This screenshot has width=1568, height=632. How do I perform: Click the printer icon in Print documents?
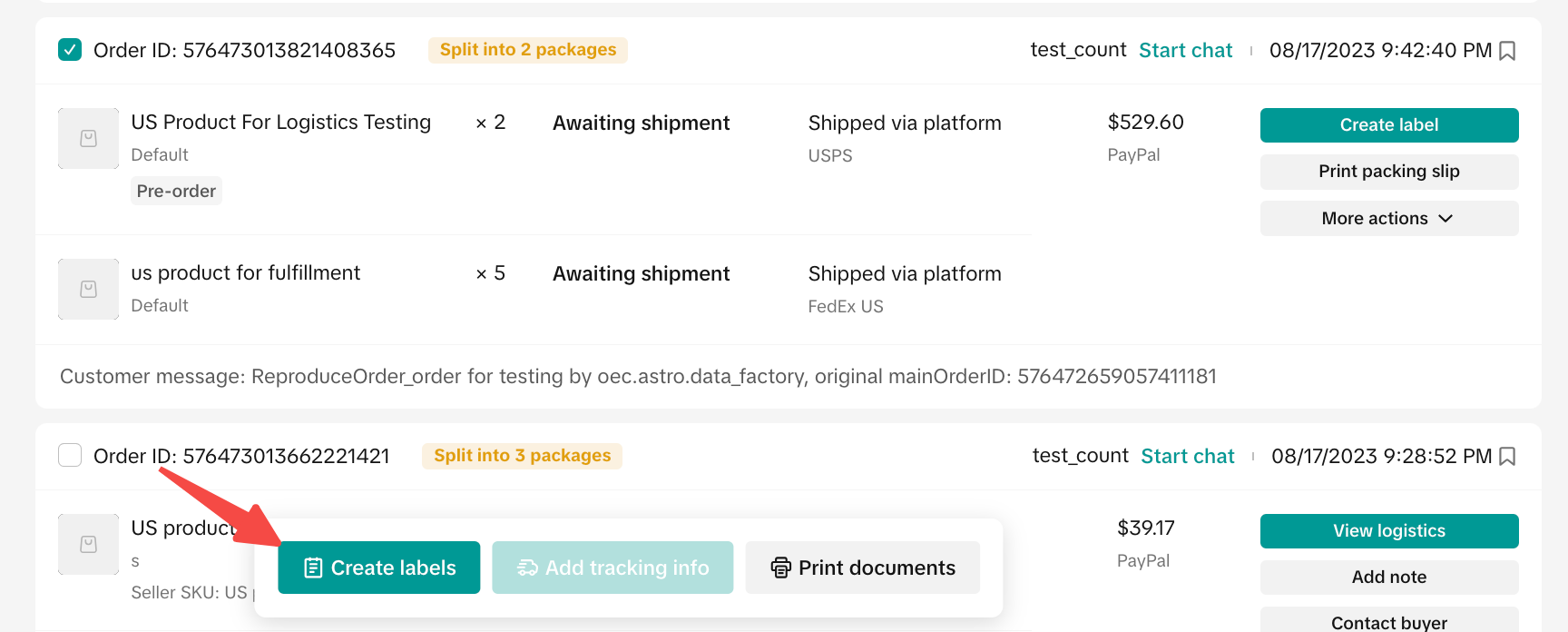point(780,568)
